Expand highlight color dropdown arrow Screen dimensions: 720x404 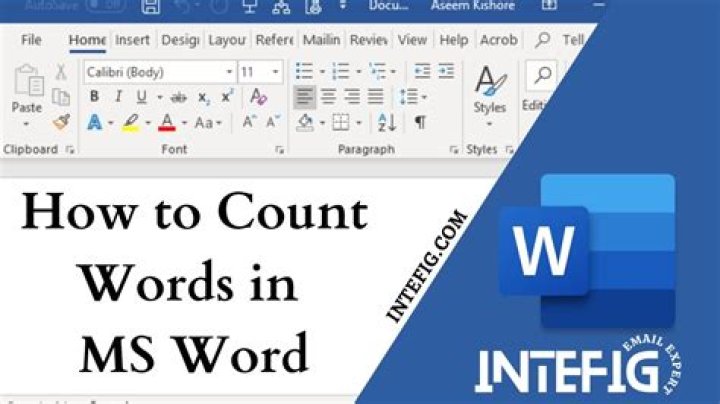coord(148,123)
